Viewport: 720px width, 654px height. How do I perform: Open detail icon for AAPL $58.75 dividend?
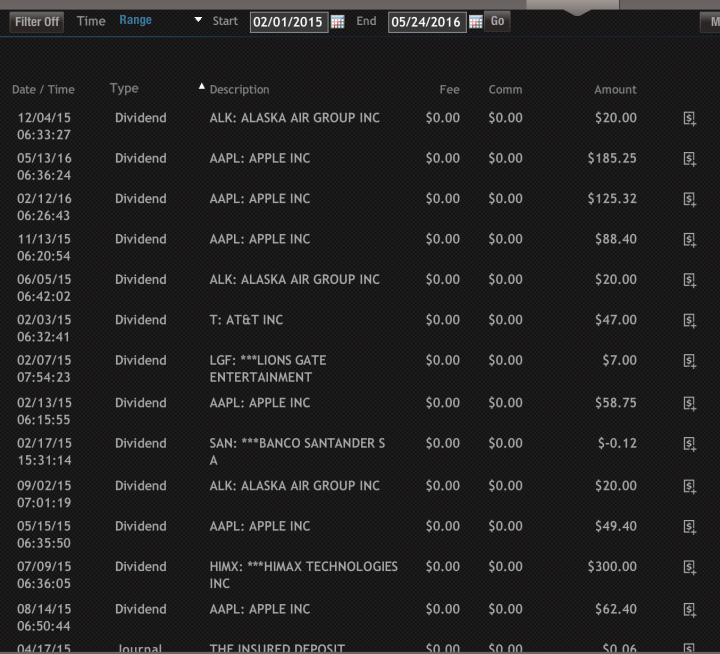(x=690, y=404)
